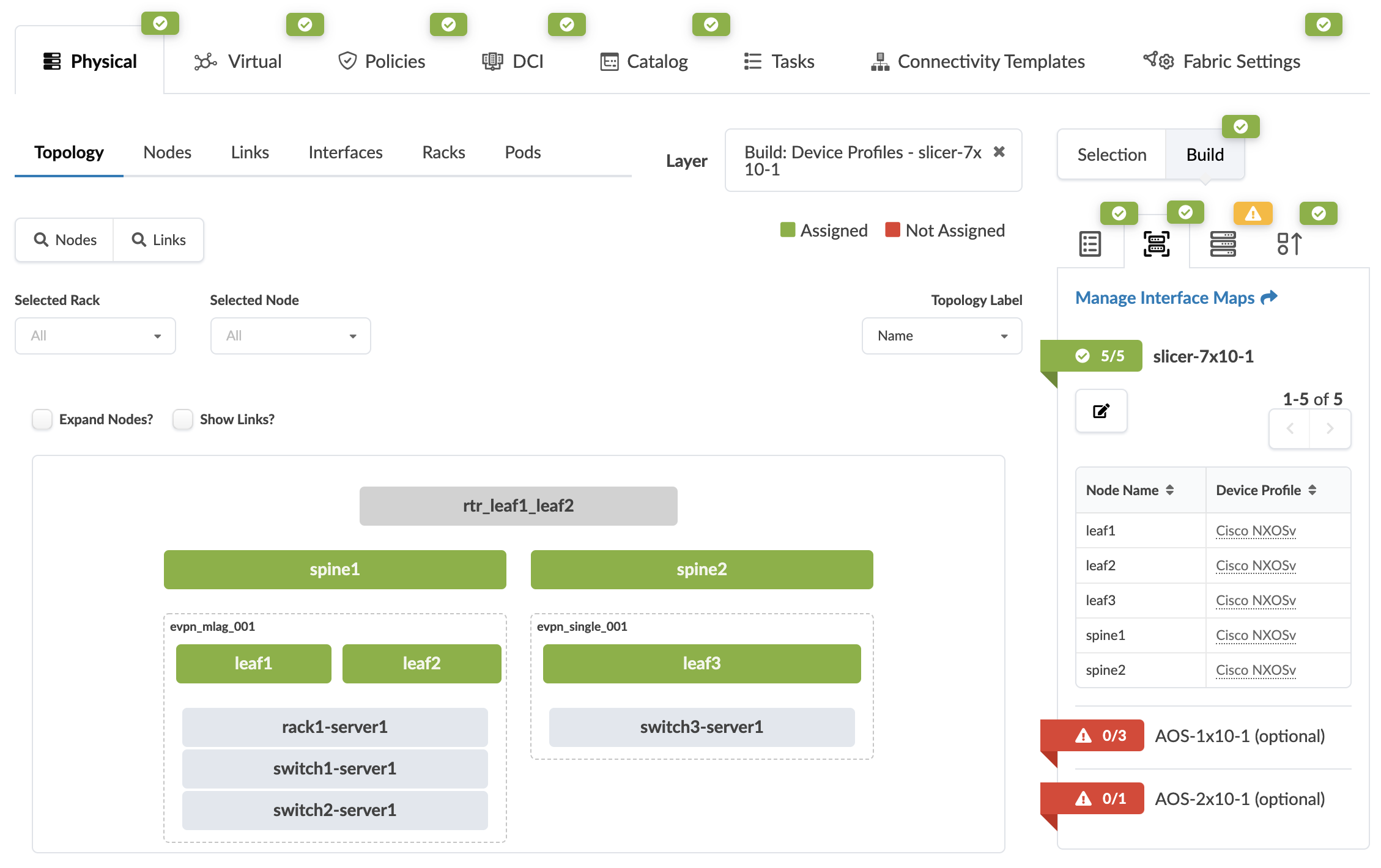Expand the Topology Label Name dropdown
This screenshot has height=868, width=1381.
[x=941, y=336]
